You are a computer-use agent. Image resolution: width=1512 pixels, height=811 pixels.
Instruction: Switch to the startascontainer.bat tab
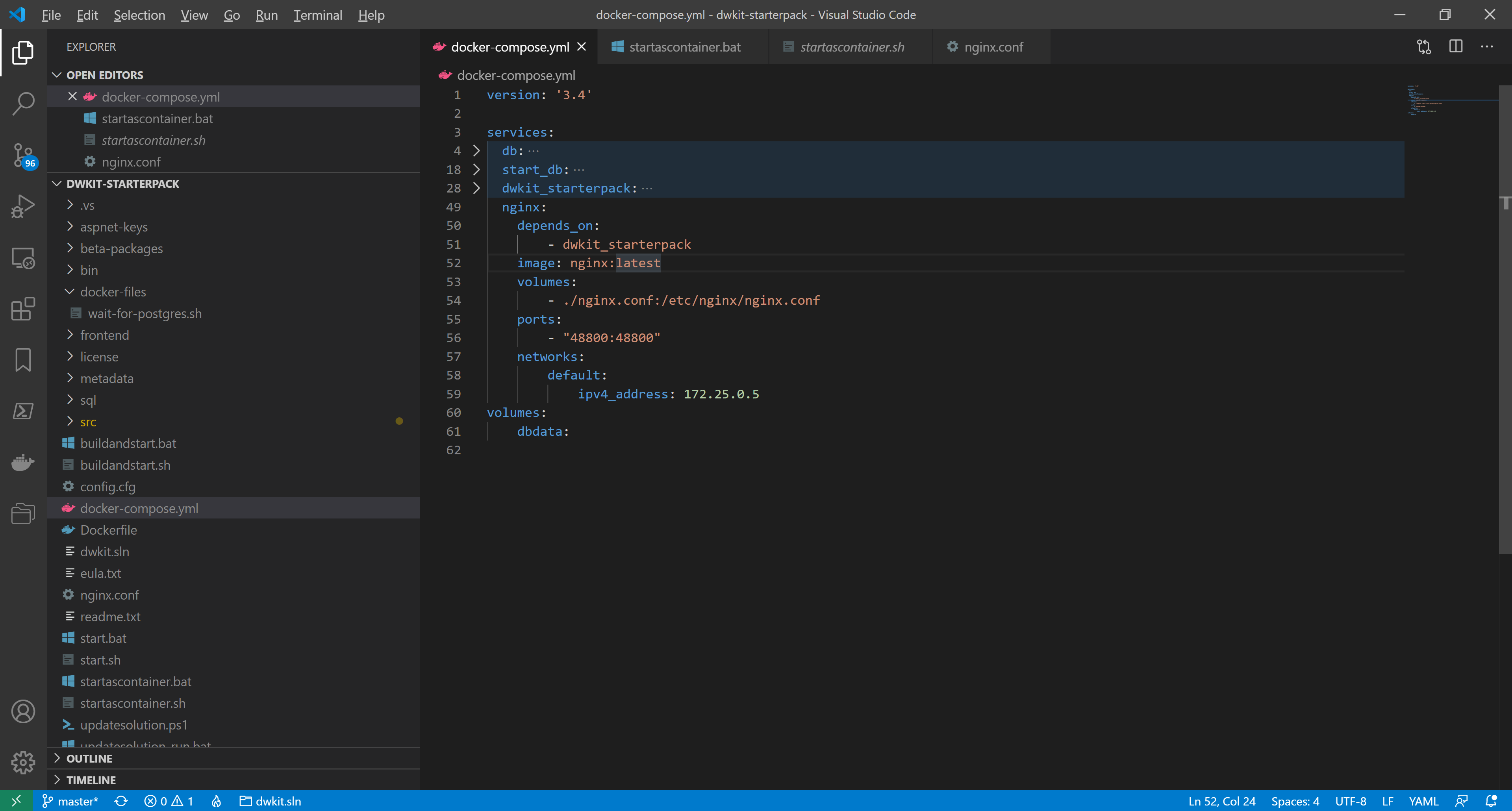(683, 47)
